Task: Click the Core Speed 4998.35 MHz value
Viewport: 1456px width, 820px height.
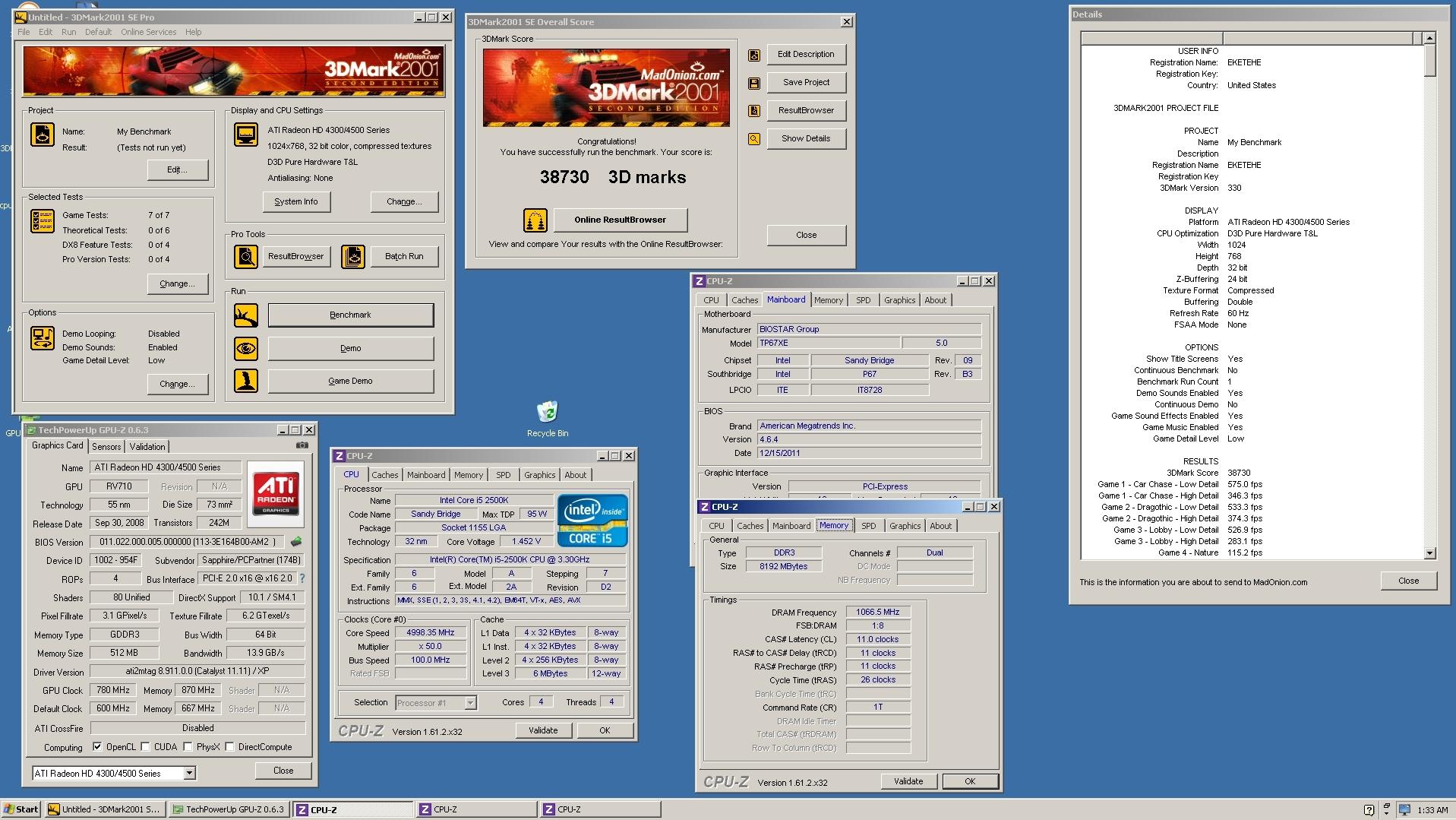Action: [x=431, y=633]
